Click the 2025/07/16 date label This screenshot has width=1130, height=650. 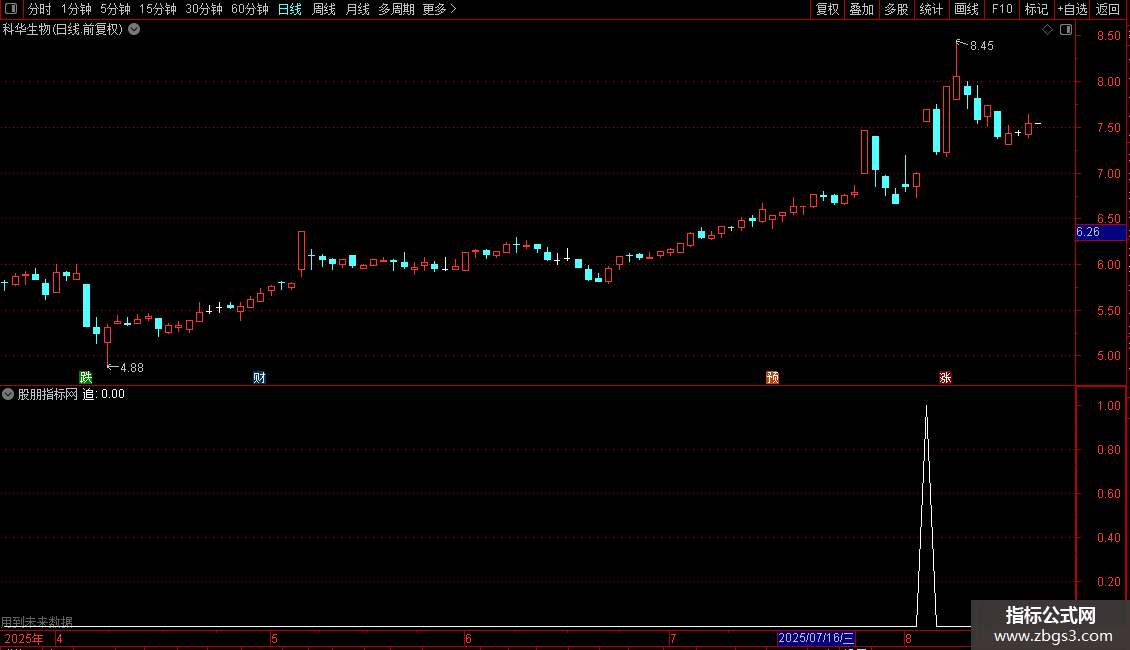pyautogui.click(x=816, y=638)
